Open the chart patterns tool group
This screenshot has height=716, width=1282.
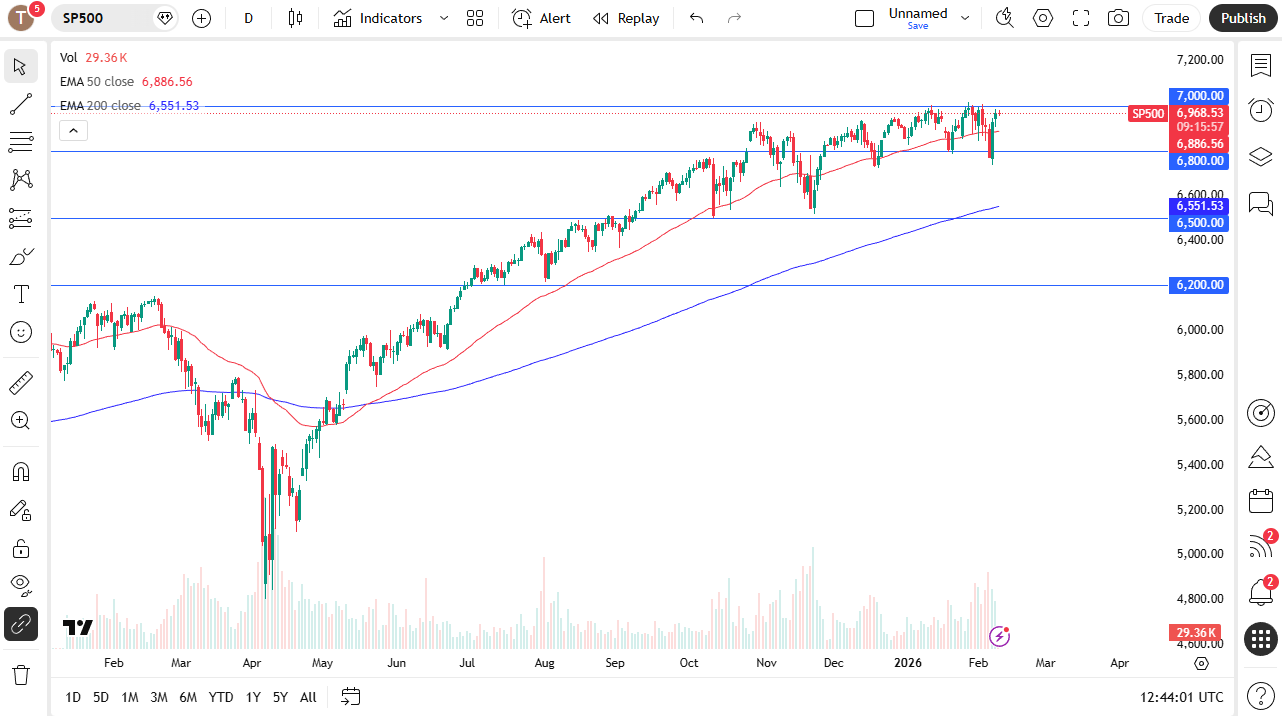[21, 180]
